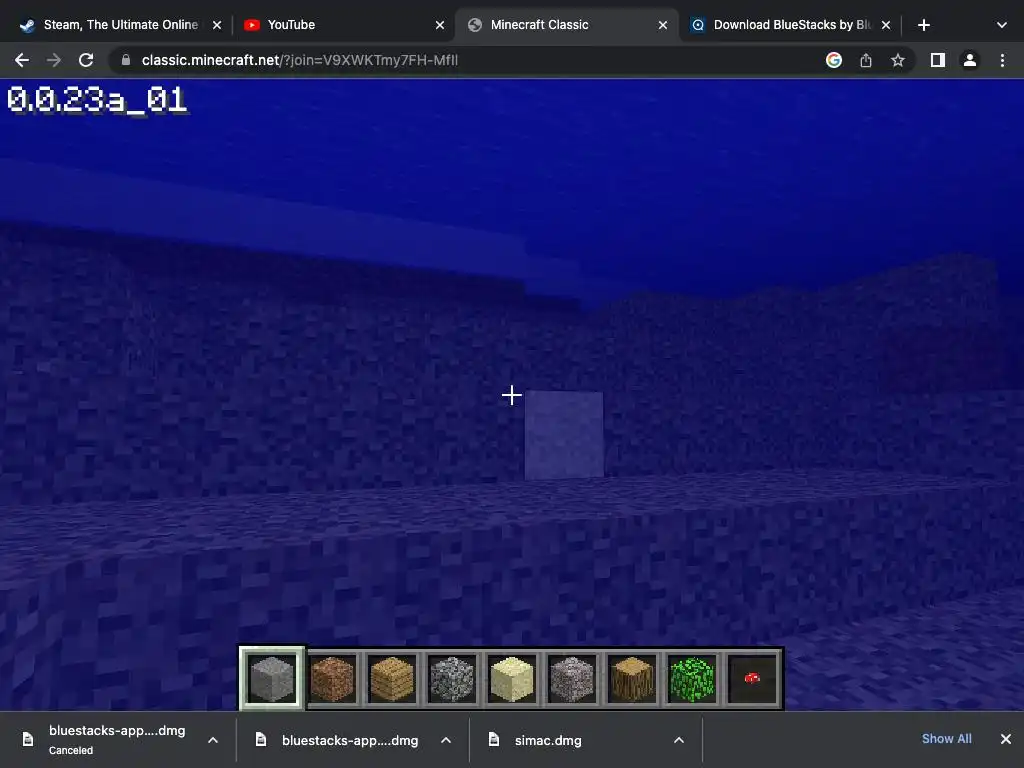This screenshot has height=768, width=1024.
Task: Expand options for simac.dmg download
Action: pos(679,740)
